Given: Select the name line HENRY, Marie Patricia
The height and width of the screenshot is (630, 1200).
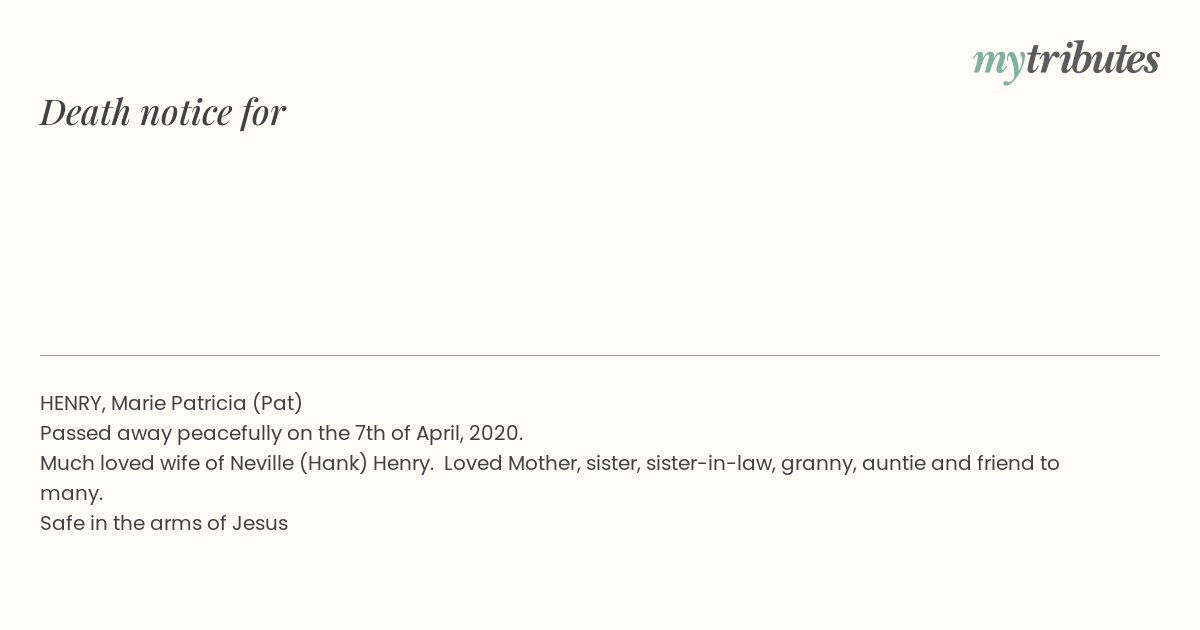Looking at the screenshot, I should tap(171, 404).
